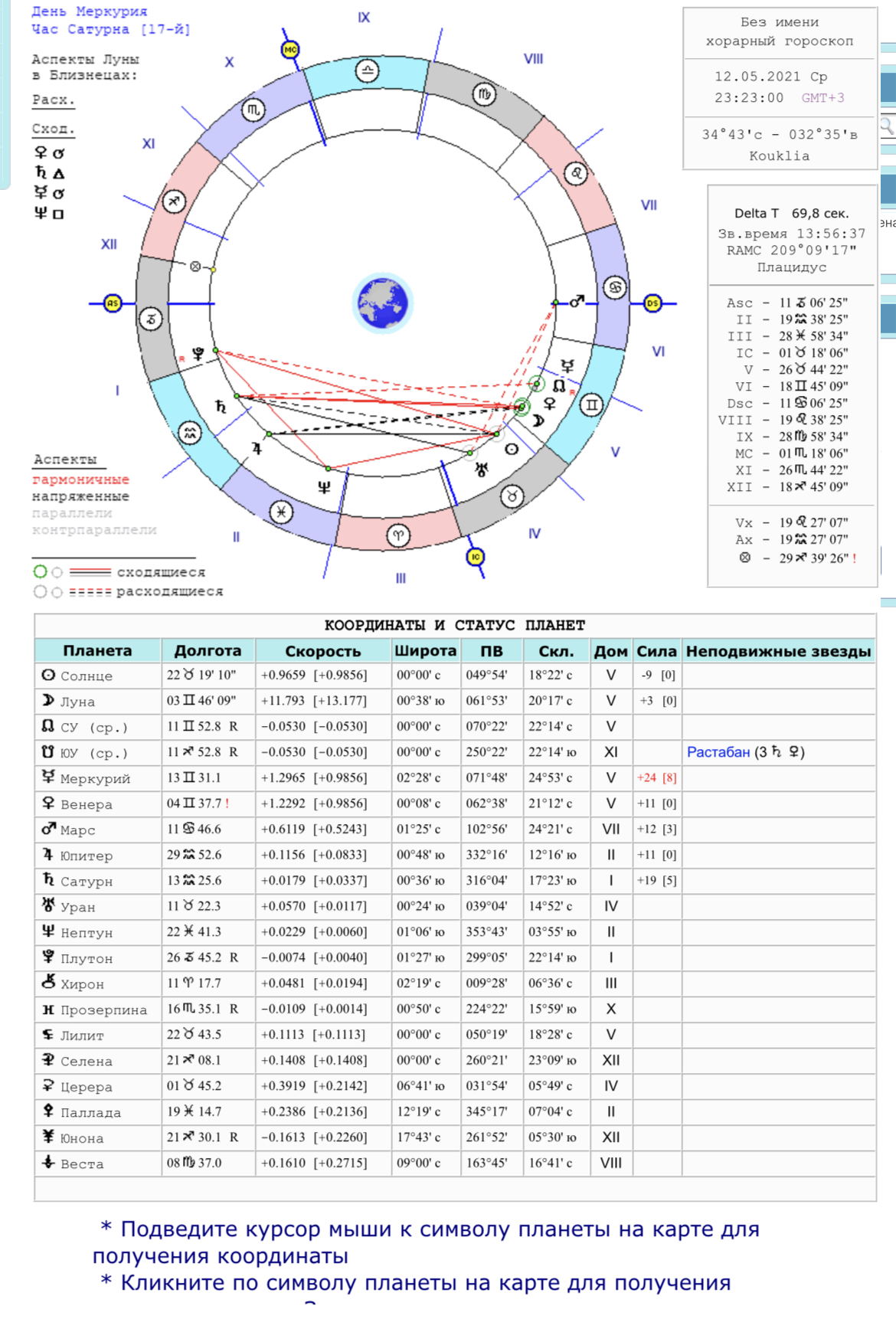Select the Солнце row in the planets table
The image size is (896, 1322).
455,676
